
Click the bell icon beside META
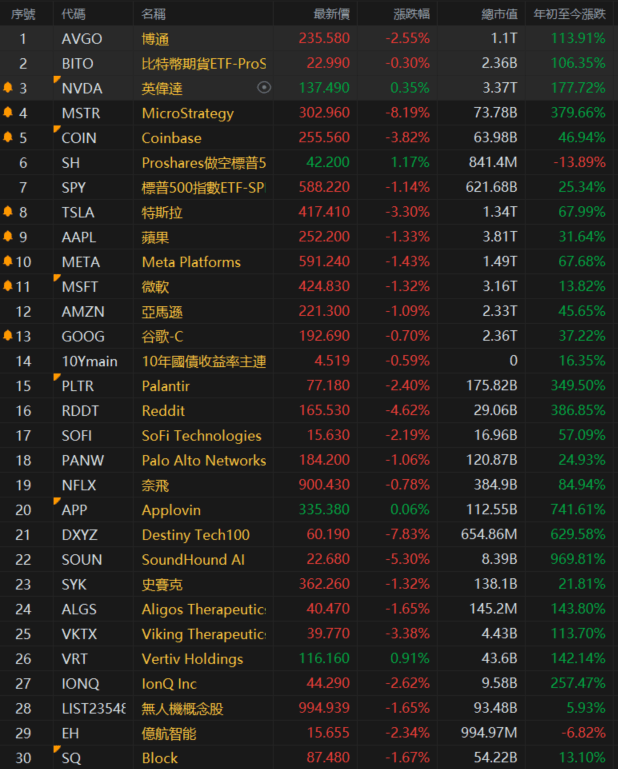point(7,262)
